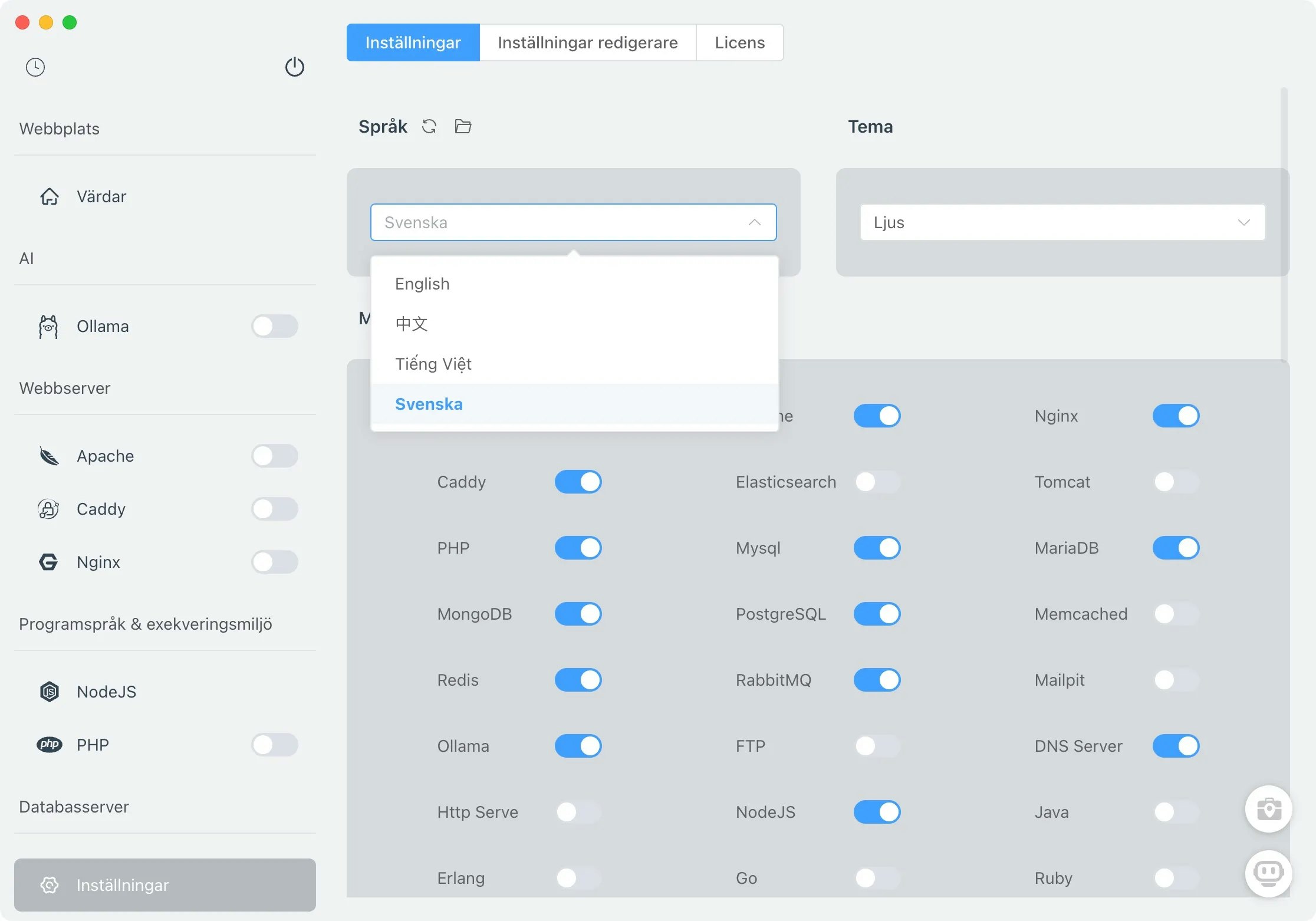Turn on the Caddy switch in sidebar
The width and height of the screenshot is (1316, 921).
point(275,509)
